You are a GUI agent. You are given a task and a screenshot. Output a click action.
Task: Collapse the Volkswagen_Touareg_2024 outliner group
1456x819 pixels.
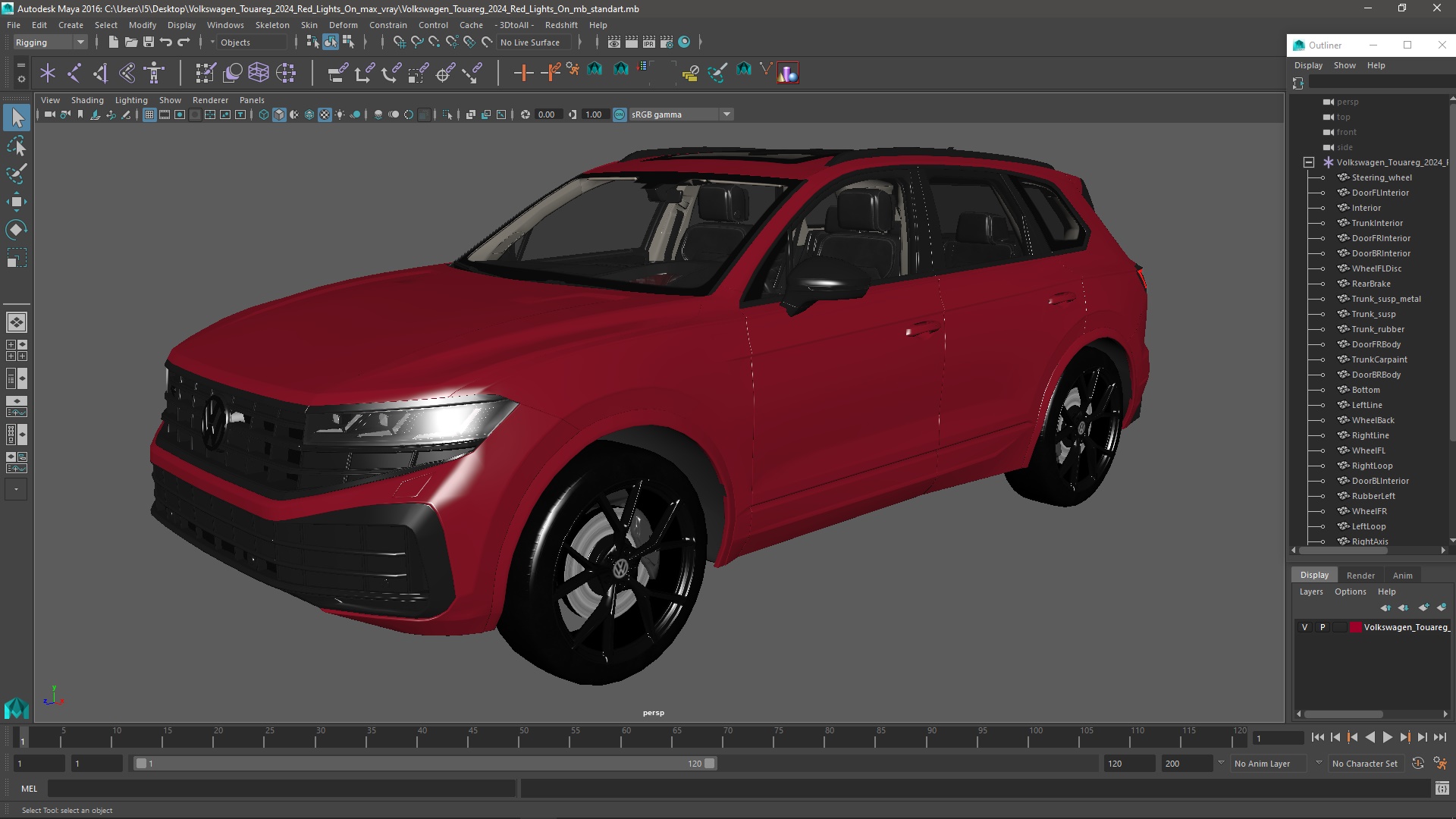pyautogui.click(x=1309, y=162)
